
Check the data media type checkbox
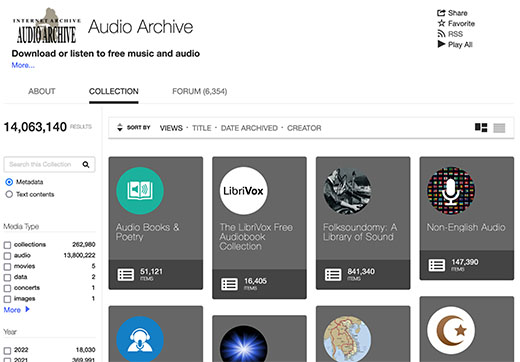7,277
